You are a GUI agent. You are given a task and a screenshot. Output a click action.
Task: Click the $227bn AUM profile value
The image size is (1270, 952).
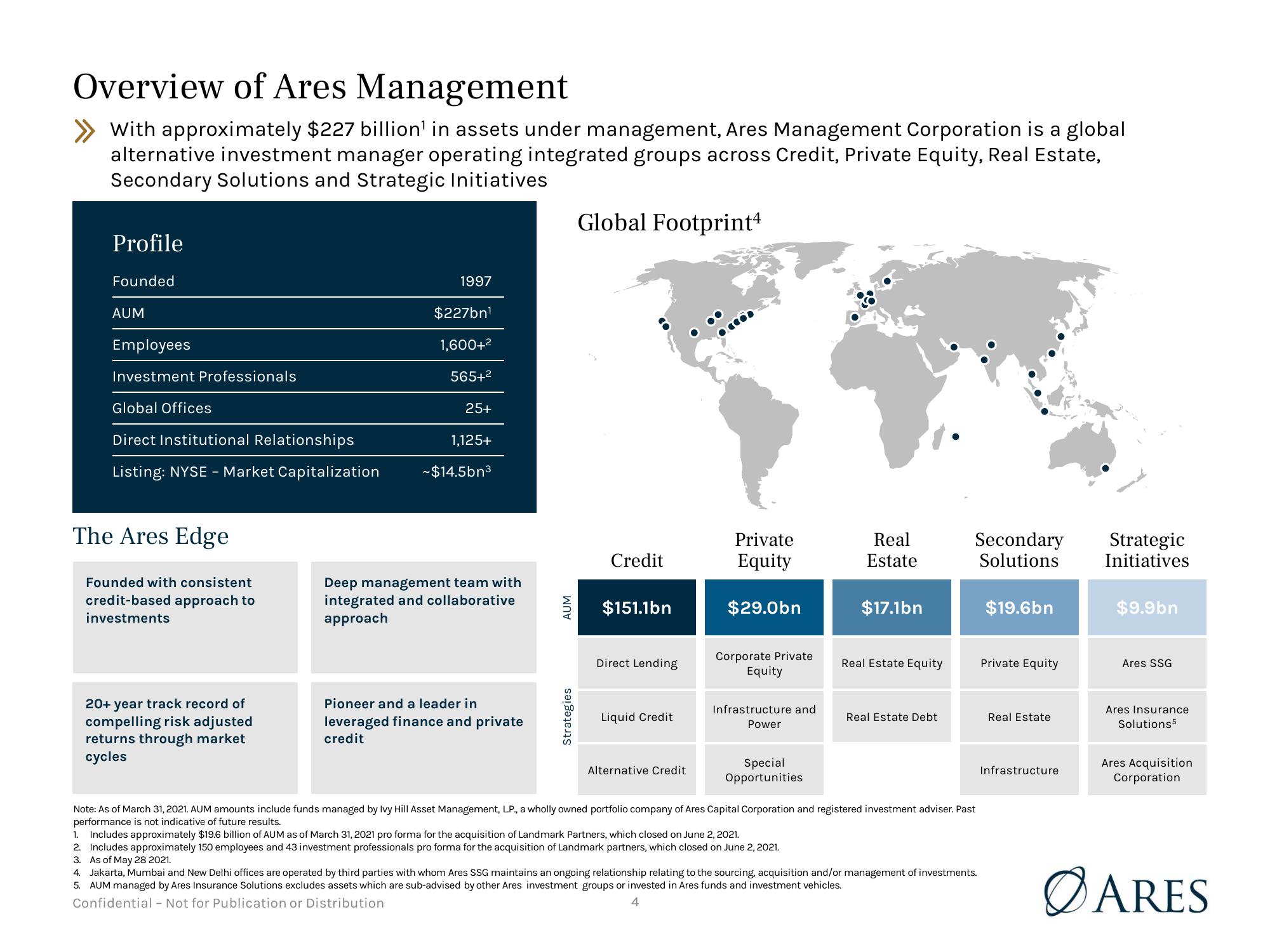[463, 313]
